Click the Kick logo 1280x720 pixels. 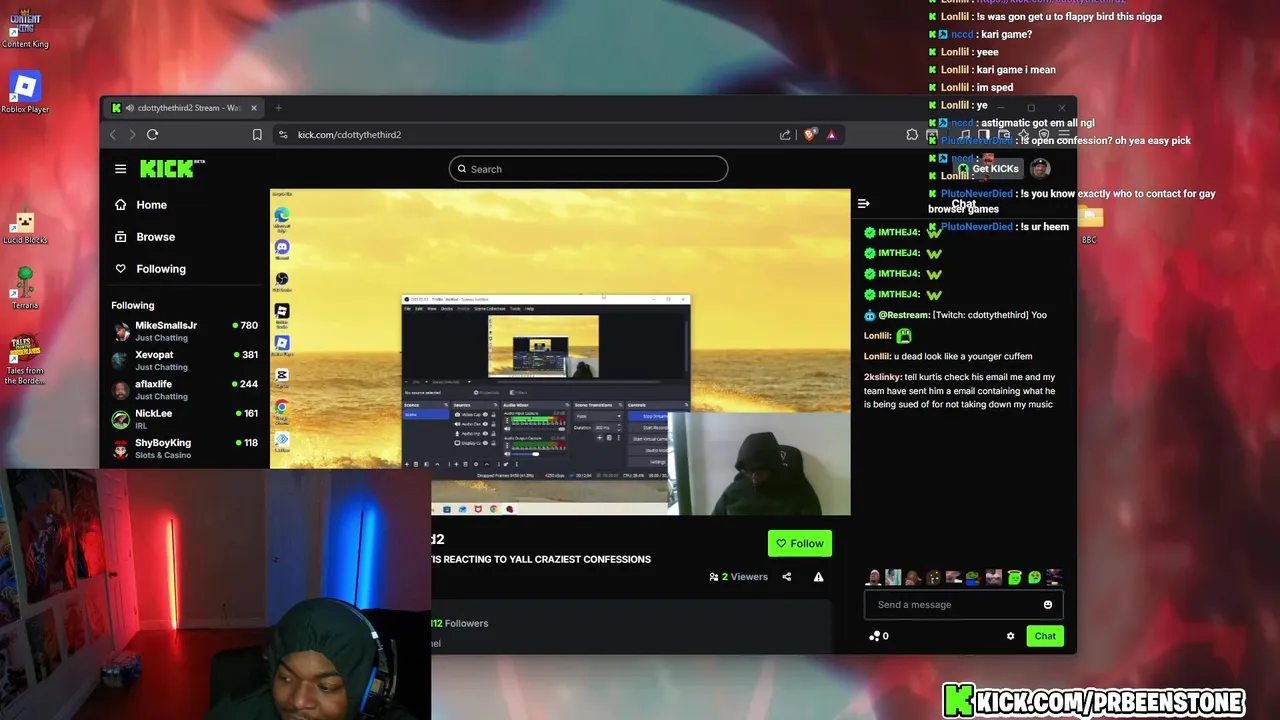click(x=172, y=169)
